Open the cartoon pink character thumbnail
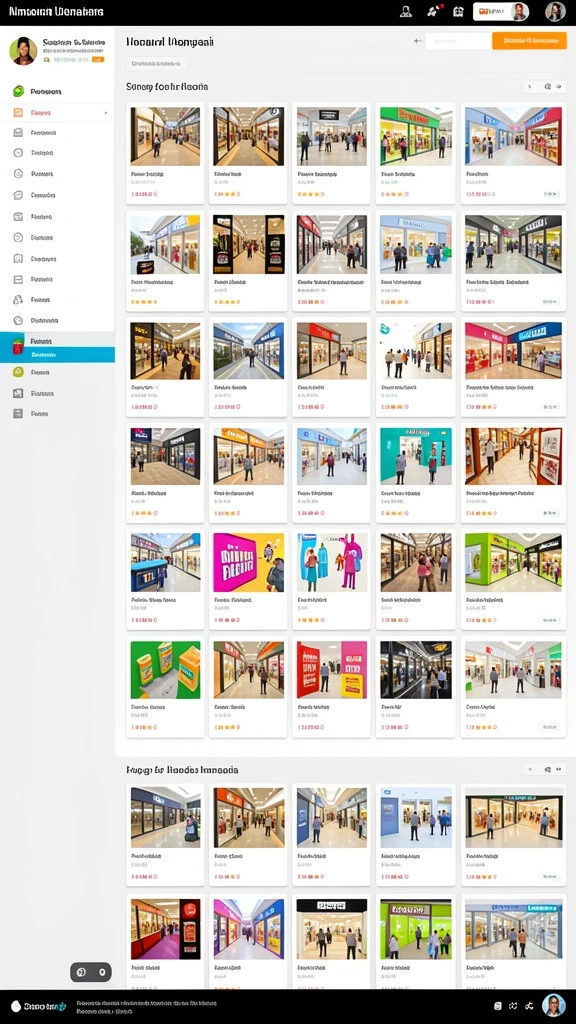This screenshot has height=1024, width=576. [332, 562]
